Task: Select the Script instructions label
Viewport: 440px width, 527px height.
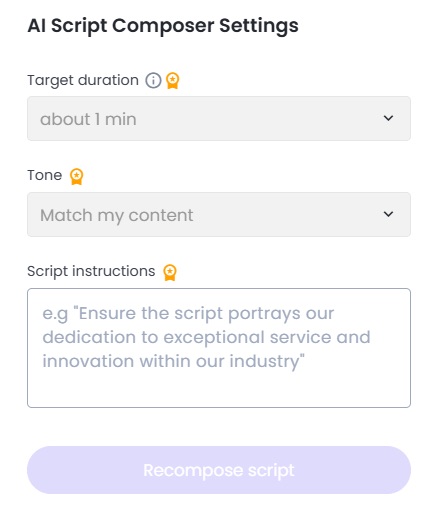Action: click(91, 271)
